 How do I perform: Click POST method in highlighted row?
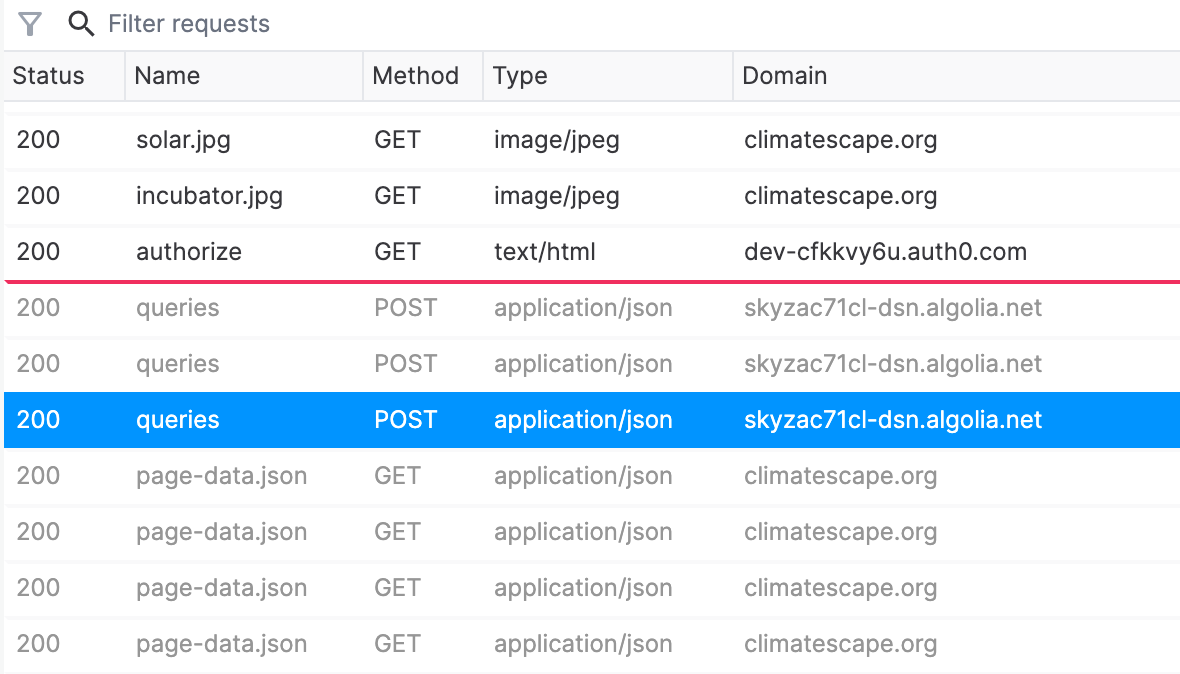click(x=405, y=420)
